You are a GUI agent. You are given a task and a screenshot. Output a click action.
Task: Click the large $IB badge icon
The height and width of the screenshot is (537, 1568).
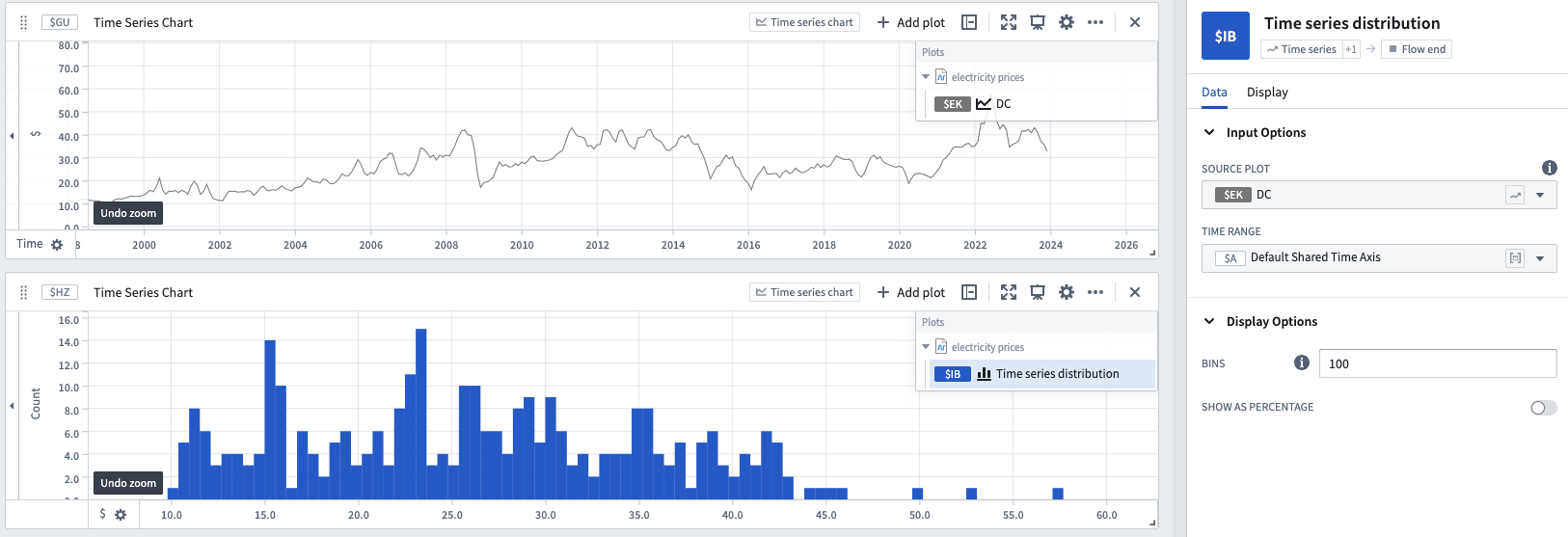(x=1226, y=36)
